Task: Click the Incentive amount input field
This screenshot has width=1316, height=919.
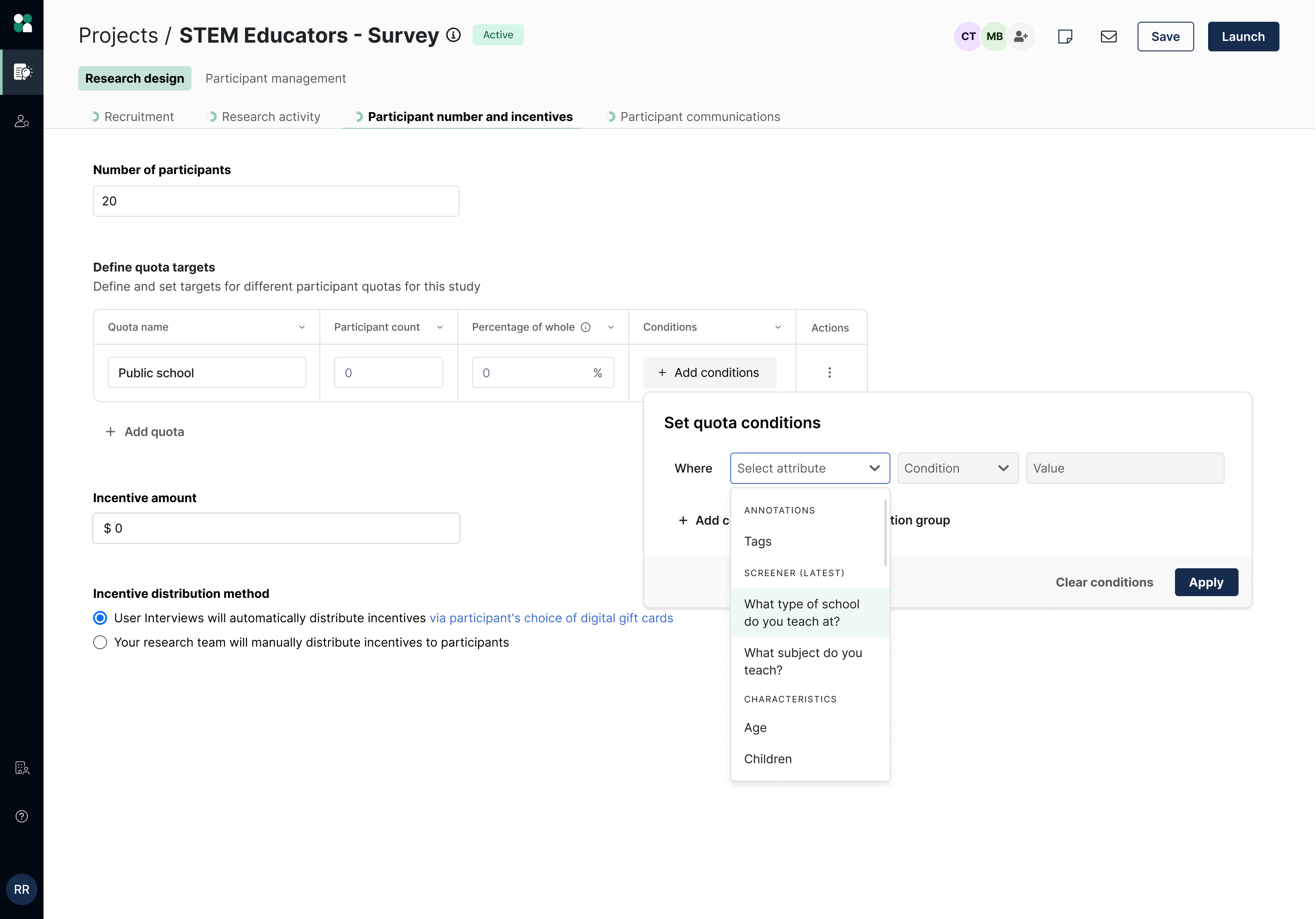Action: click(276, 528)
